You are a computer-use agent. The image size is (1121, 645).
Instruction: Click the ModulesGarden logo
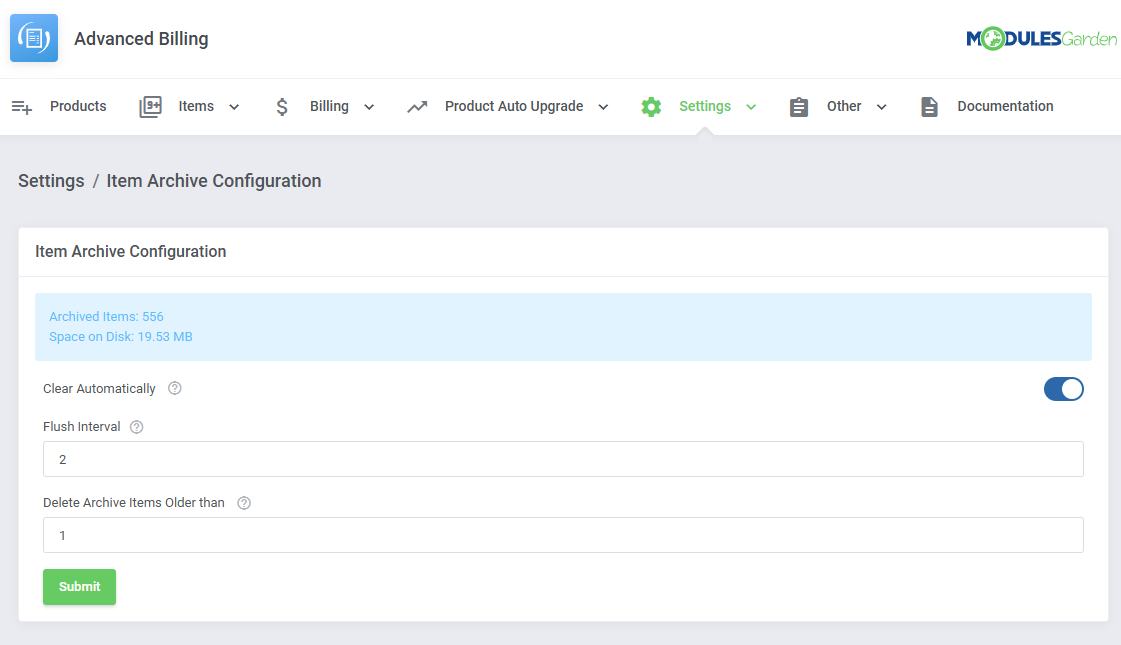1041,39
